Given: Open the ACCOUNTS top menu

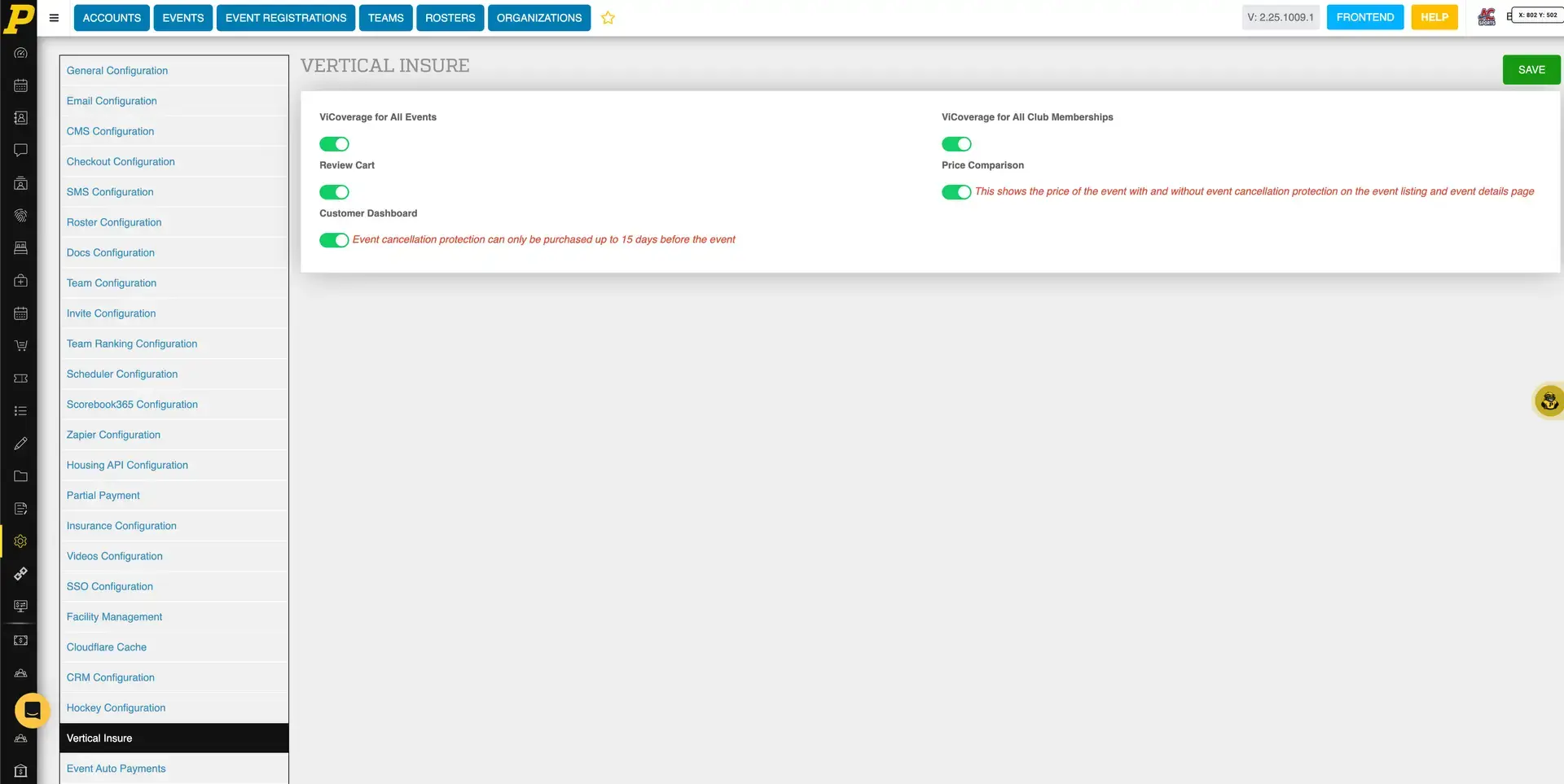Looking at the screenshot, I should (112, 18).
